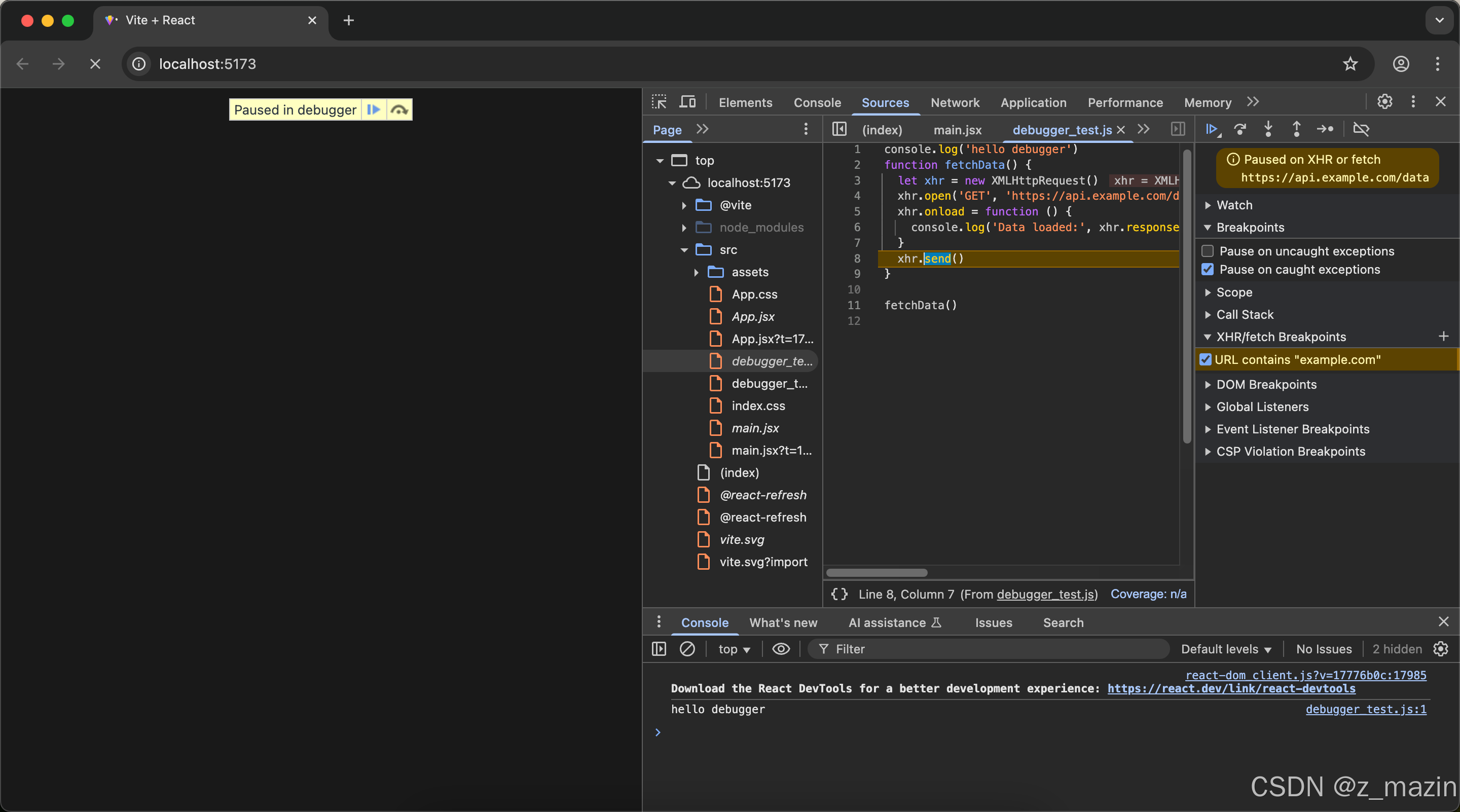Toggle the device toolbar icon
Screen dimensions: 1460x812
[x=687, y=102]
